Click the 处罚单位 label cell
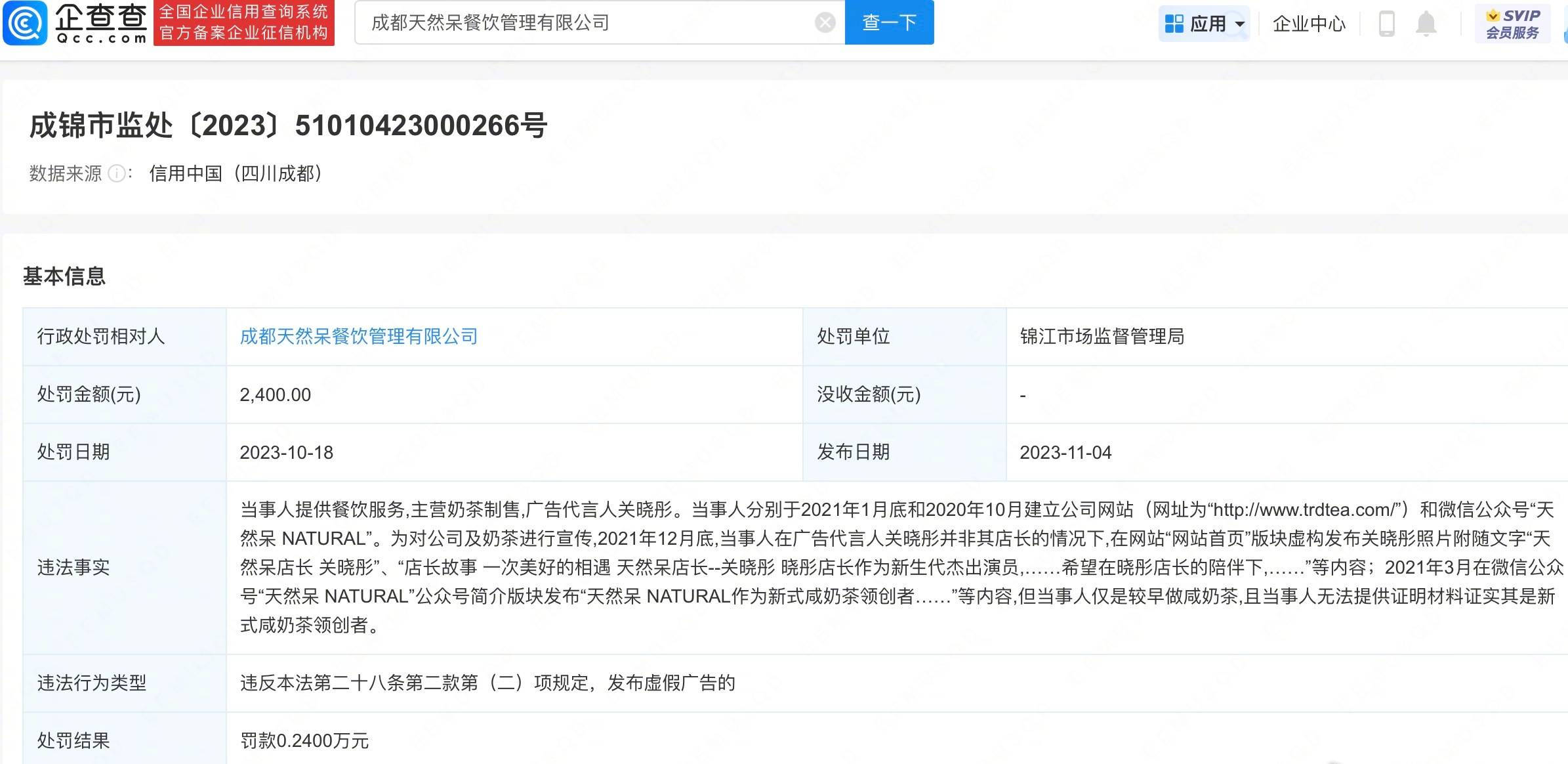 click(905, 337)
